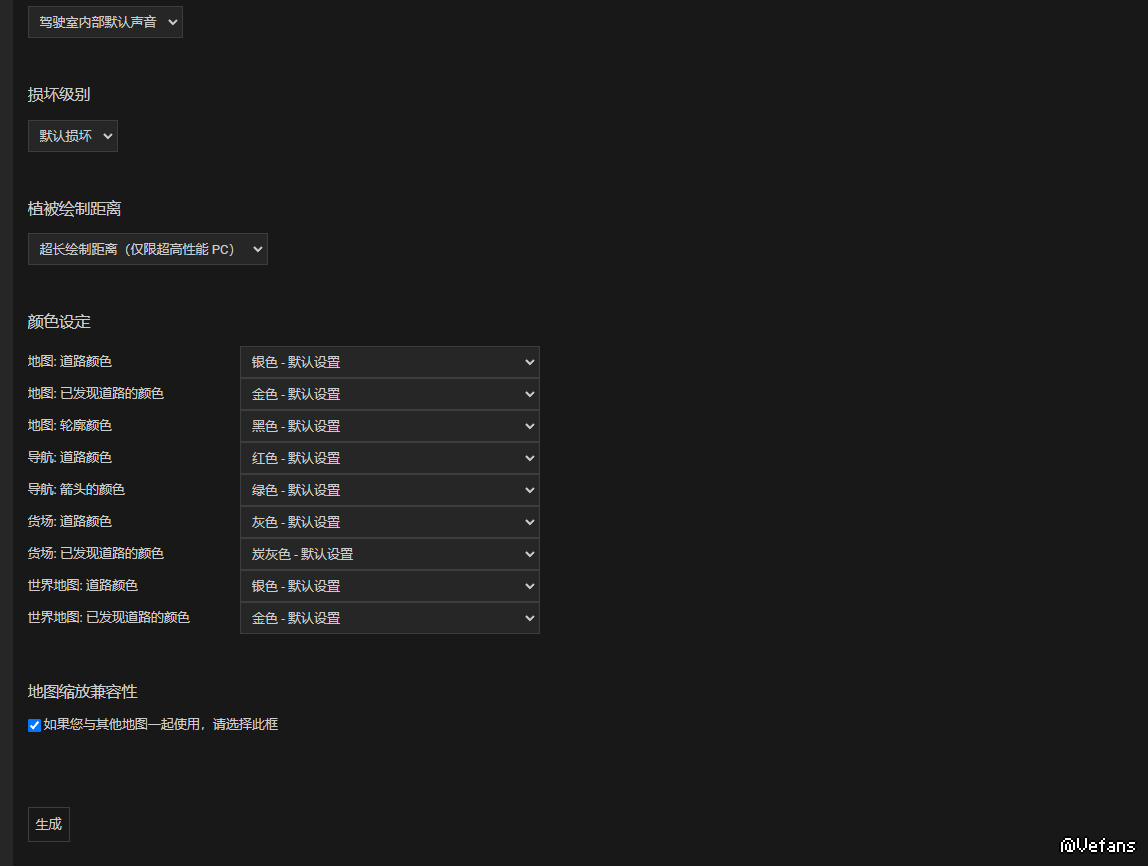Expand the 地图: 已发现道路的颜色 dropdown
The width and height of the screenshot is (1148, 866).
[x=389, y=394]
